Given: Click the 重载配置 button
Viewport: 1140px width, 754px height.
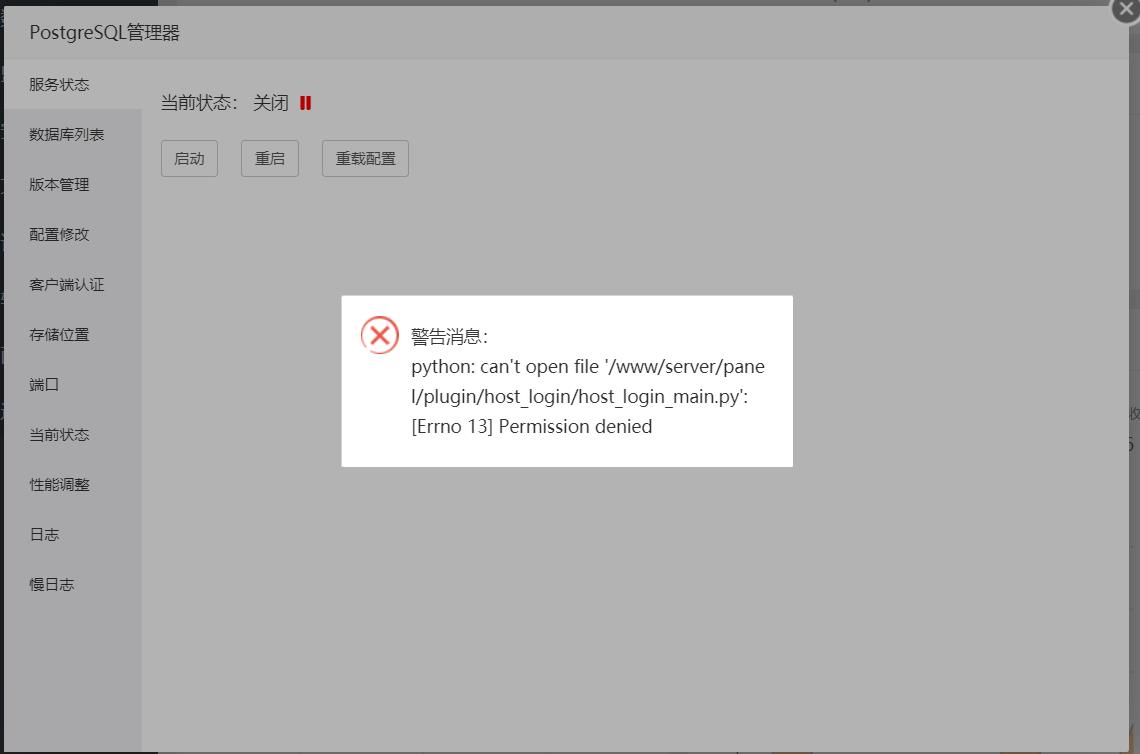Looking at the screenshot, I should tap(365, 159).
